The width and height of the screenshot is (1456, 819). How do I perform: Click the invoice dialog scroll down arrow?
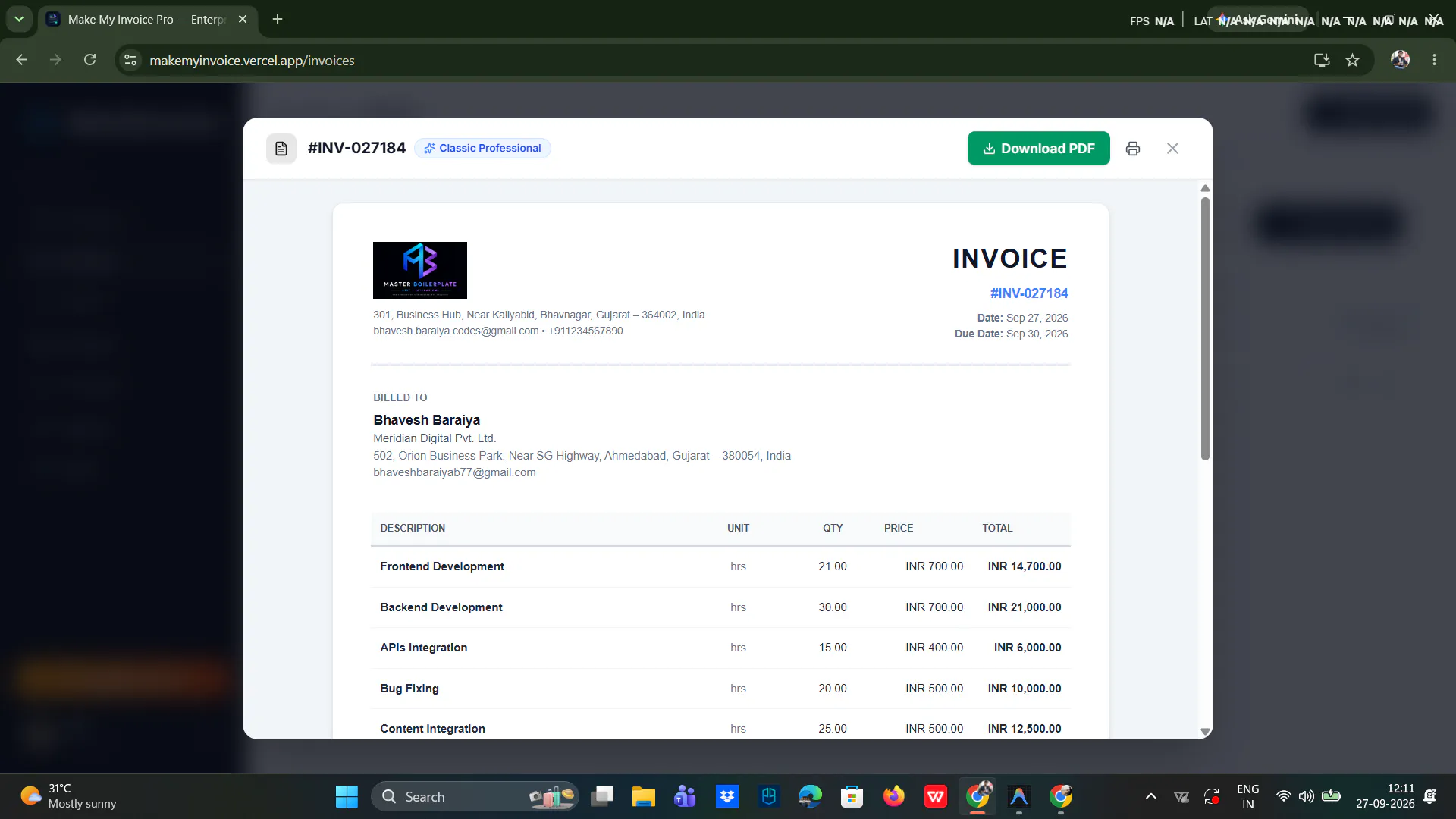tap(1205, 732)
